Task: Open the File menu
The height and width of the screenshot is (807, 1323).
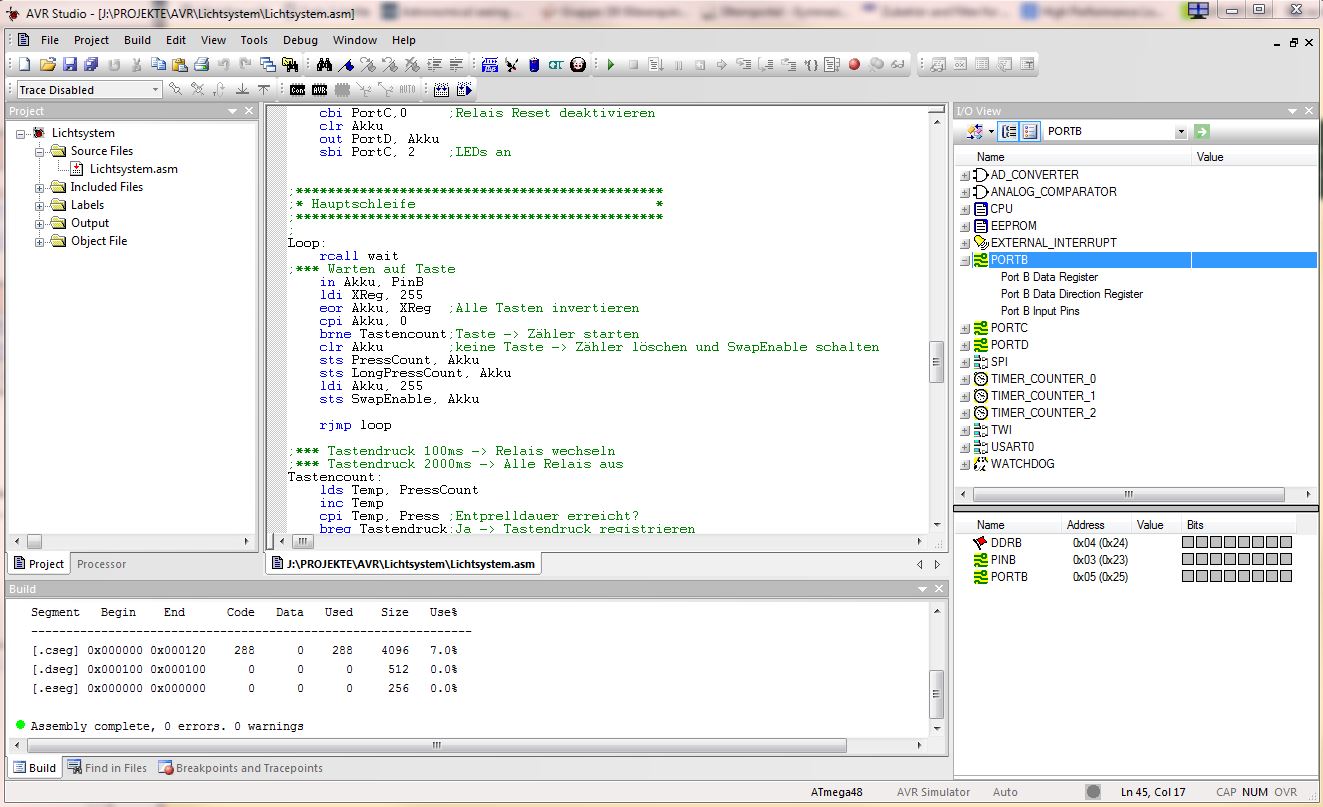Action: coord(50,40)
